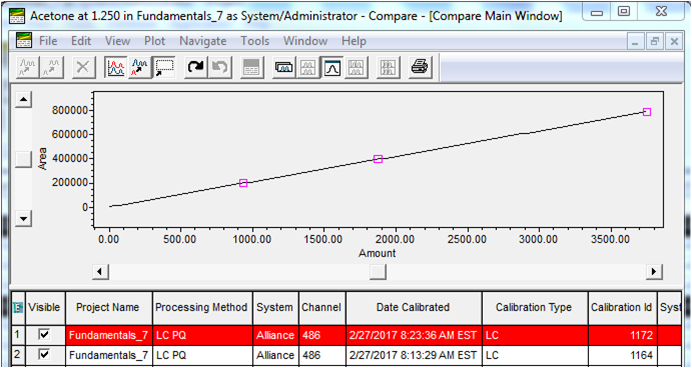Click the vertical scrollbar down arrow beside plot
Image resolution: width=692 pixels, height=368 pixels.
[23, 218]
